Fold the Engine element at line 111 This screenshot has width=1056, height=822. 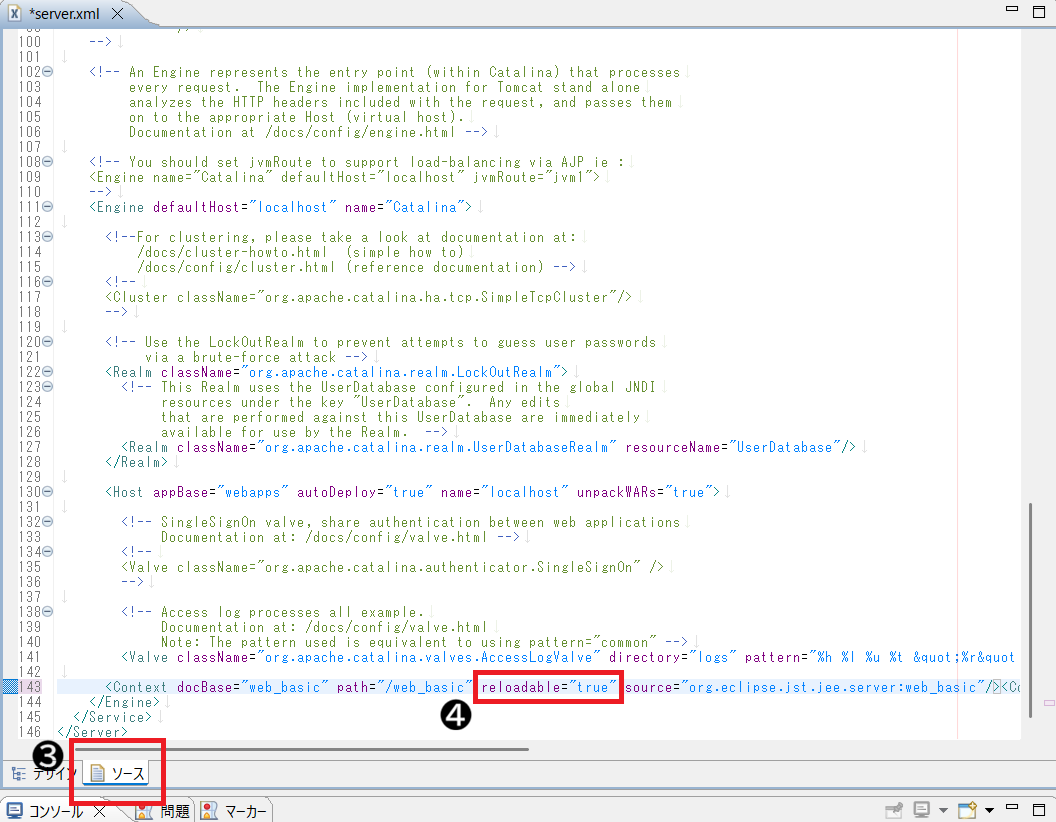pyautogui.click(x=48, y=207)
